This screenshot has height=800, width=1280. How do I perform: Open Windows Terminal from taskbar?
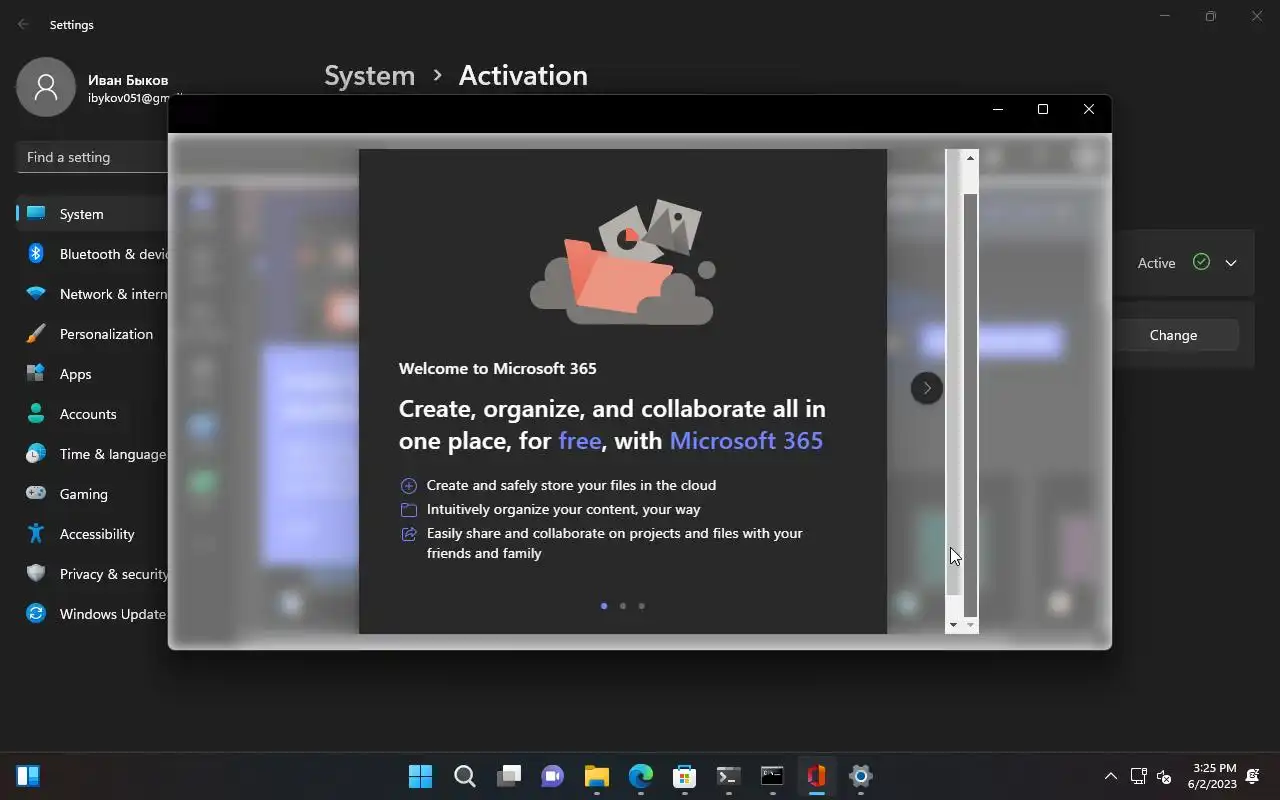coord(729,776)
